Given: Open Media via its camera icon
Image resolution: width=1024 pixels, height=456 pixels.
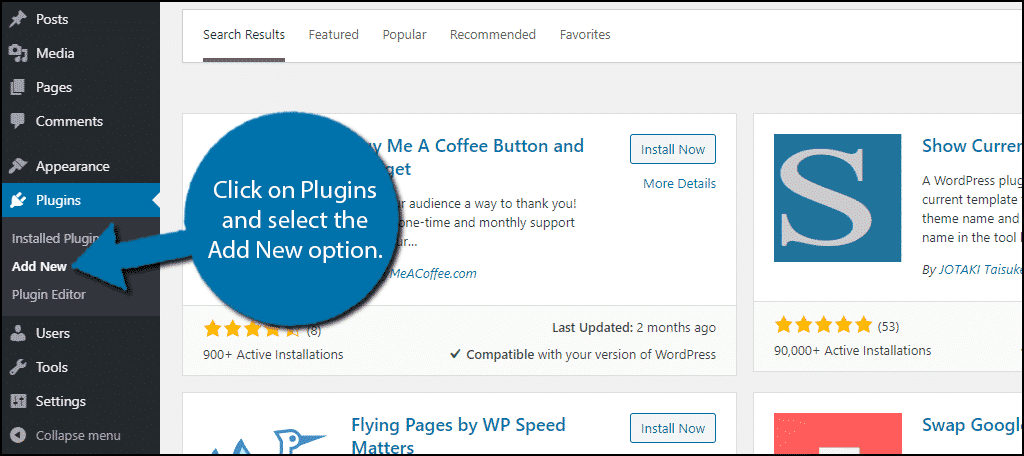Looking at the screenshot, I should tap(18, 54).
